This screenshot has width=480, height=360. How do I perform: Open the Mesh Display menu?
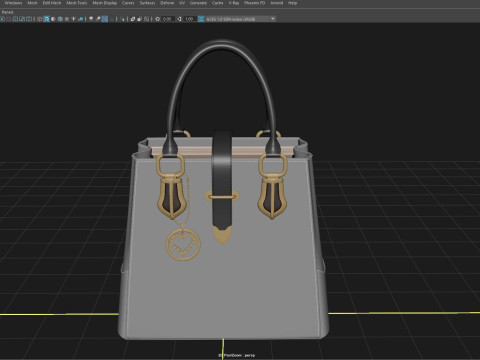click(105, 3)
